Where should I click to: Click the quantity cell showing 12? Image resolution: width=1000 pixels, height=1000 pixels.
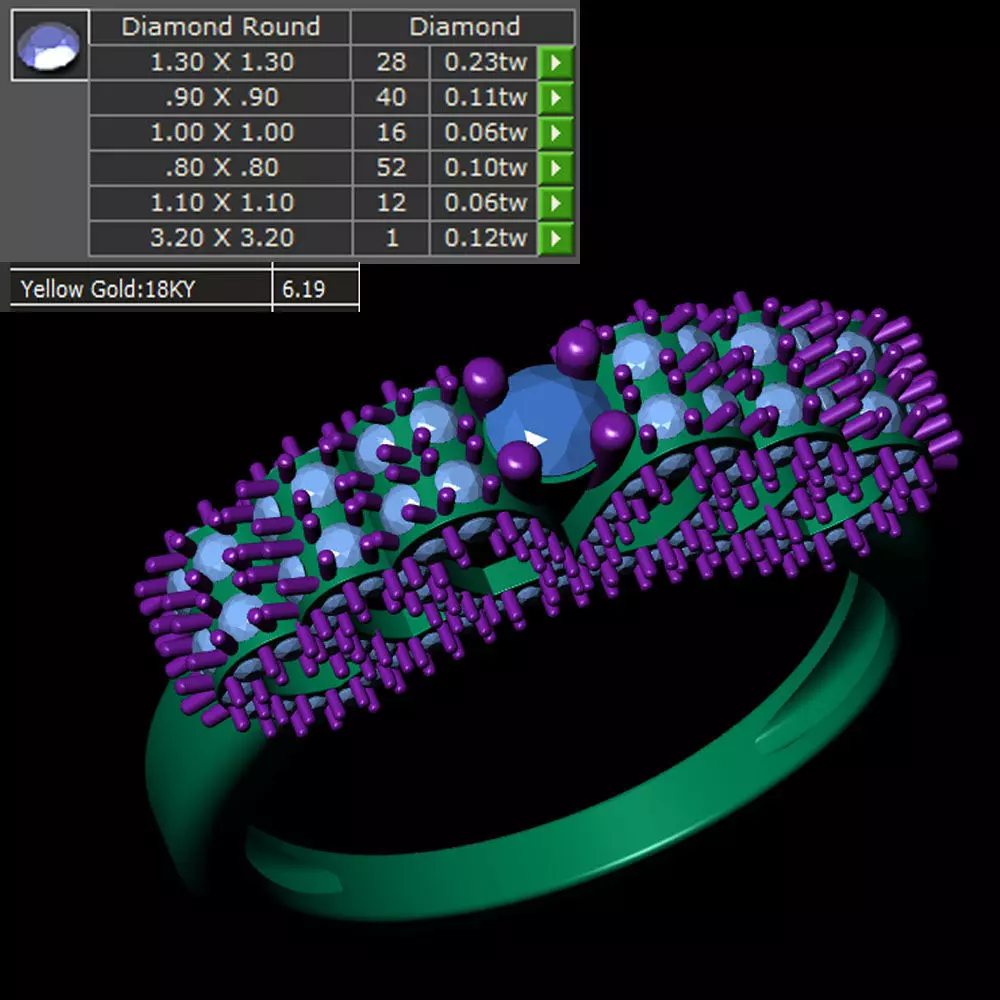(x=391, y=203)
